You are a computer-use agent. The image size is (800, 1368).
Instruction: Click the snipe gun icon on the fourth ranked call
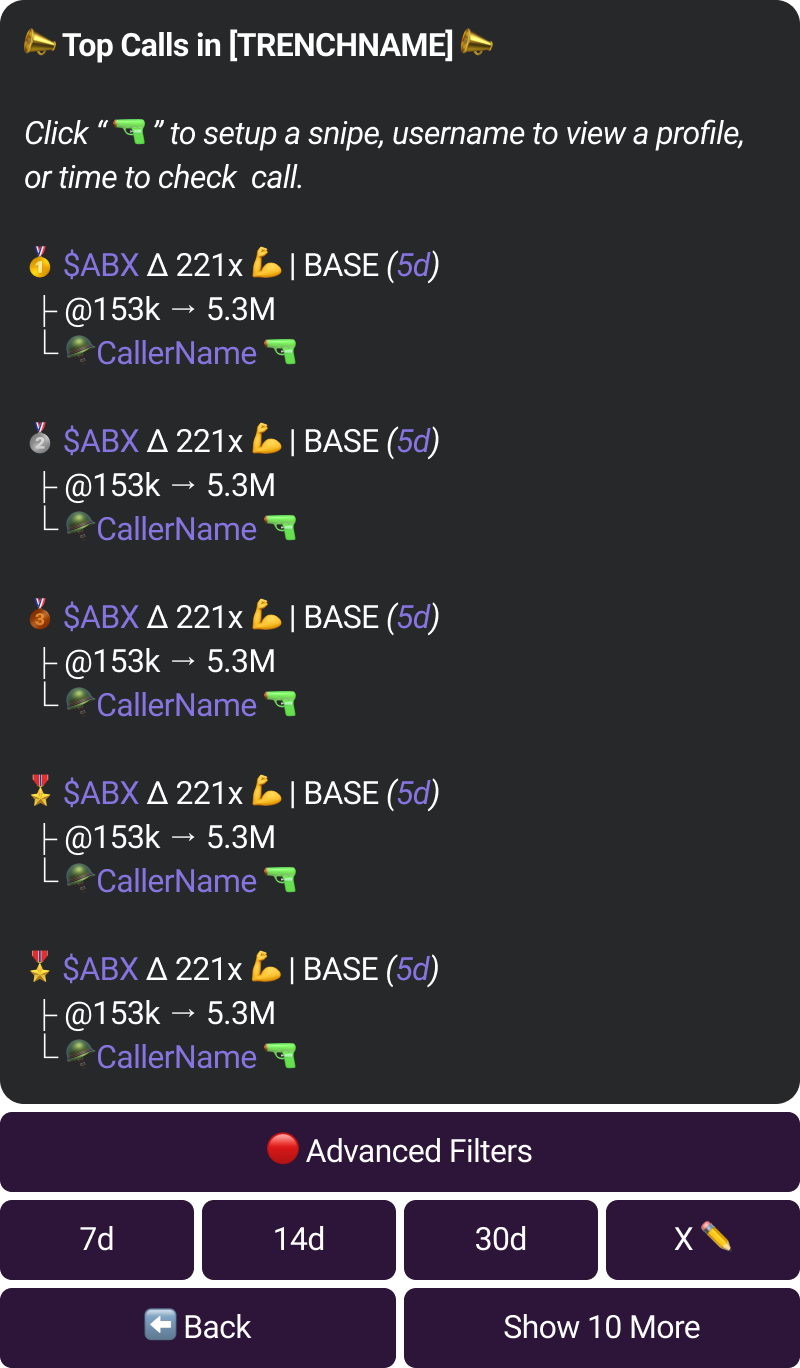[280, 881]
